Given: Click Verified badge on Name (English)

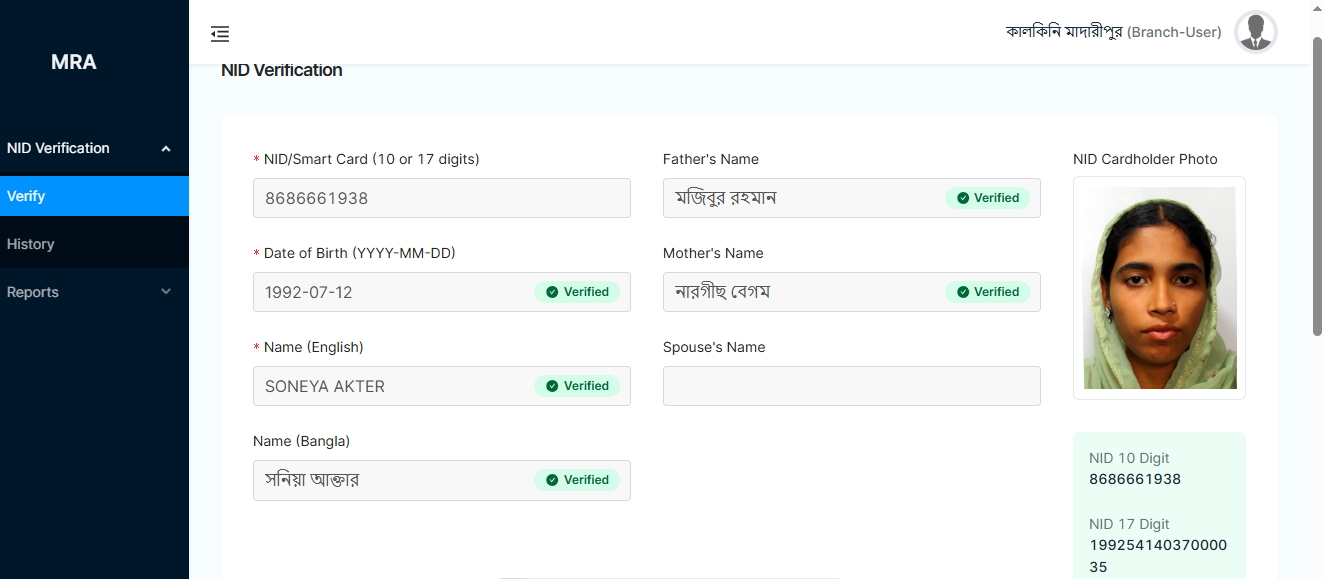Looking at the screenshot, I should point(577,386).
